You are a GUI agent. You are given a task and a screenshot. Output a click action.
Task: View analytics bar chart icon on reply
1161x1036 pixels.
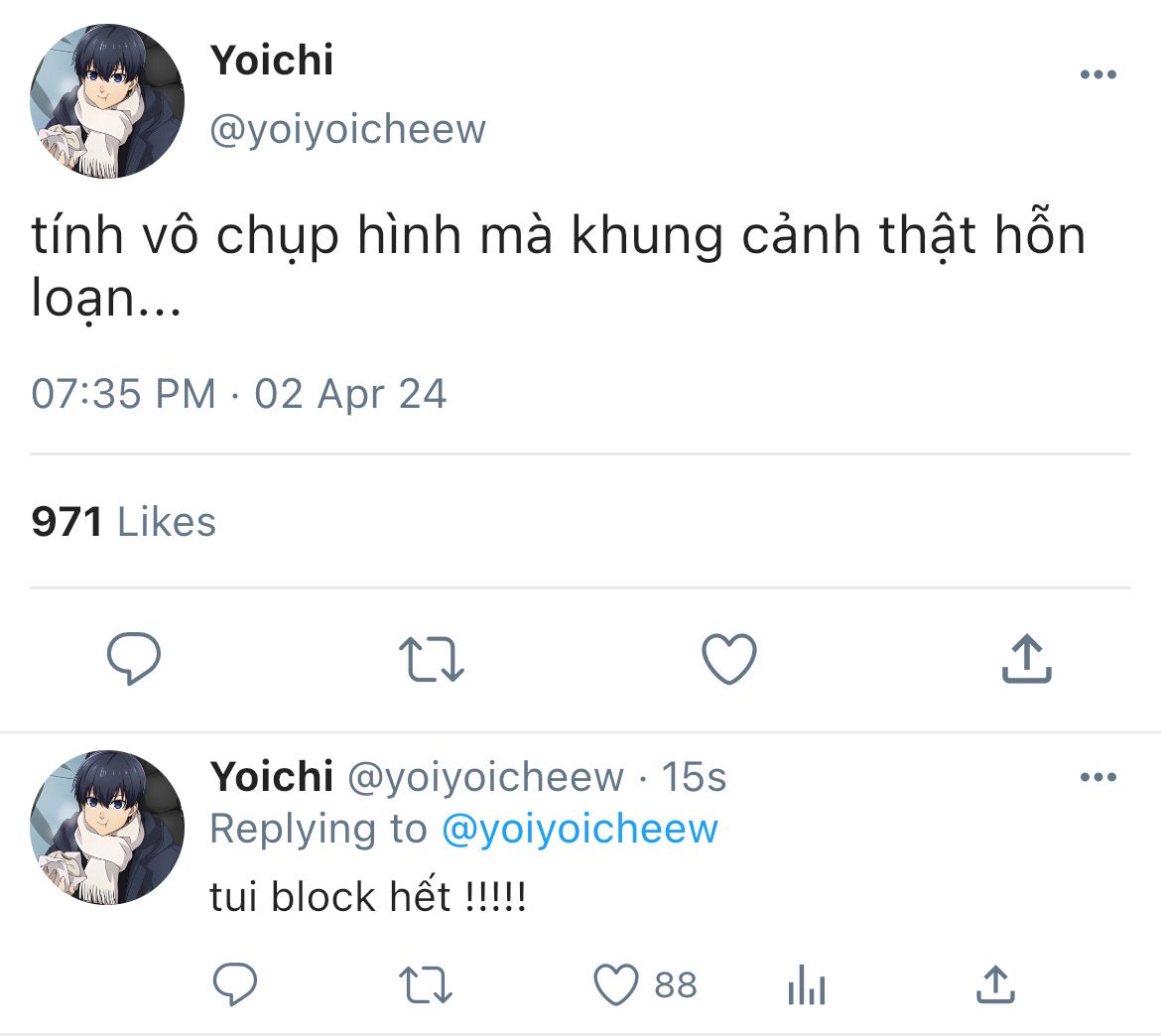807,985
